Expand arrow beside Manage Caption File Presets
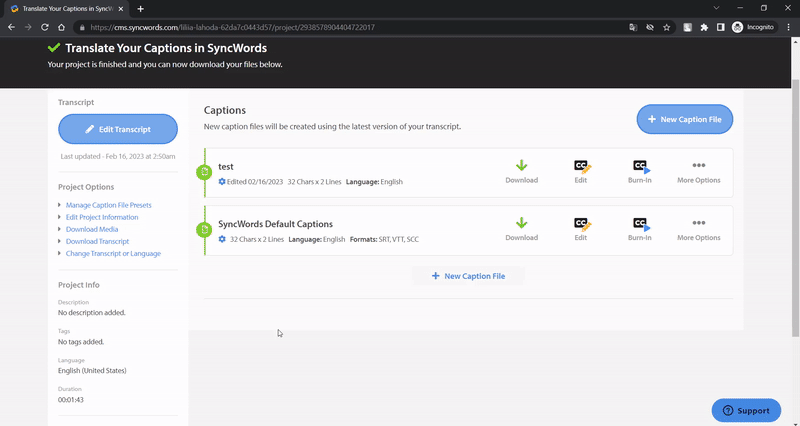 pos(60,205)
